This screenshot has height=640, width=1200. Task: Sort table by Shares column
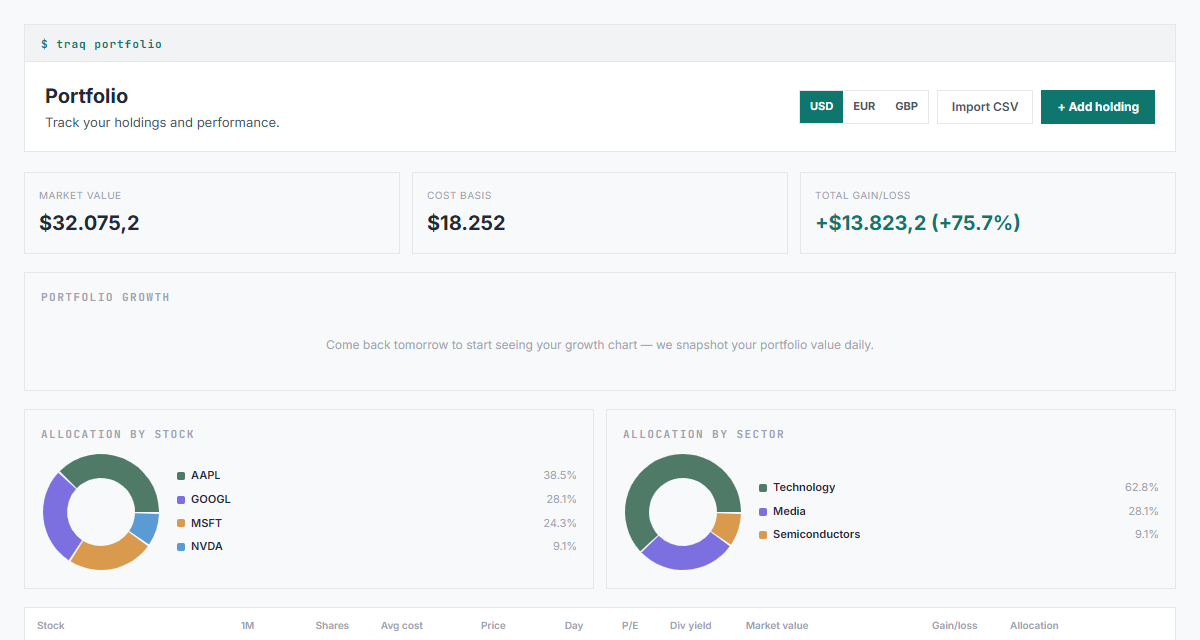point(332,626)
